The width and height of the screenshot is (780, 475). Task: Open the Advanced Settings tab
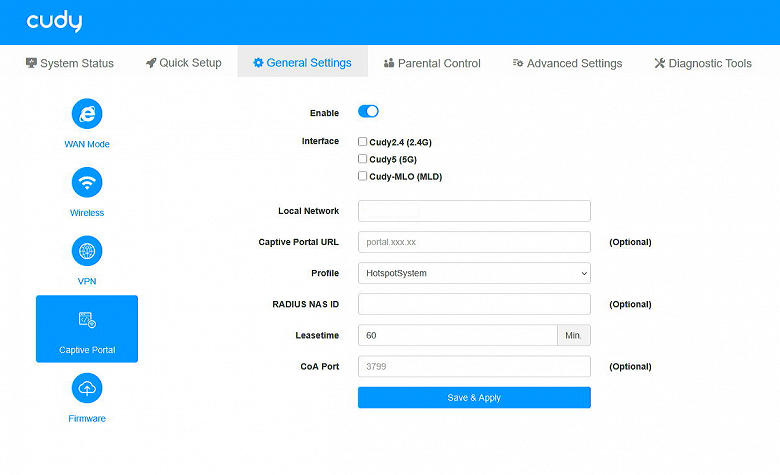[x=567, y=63]
